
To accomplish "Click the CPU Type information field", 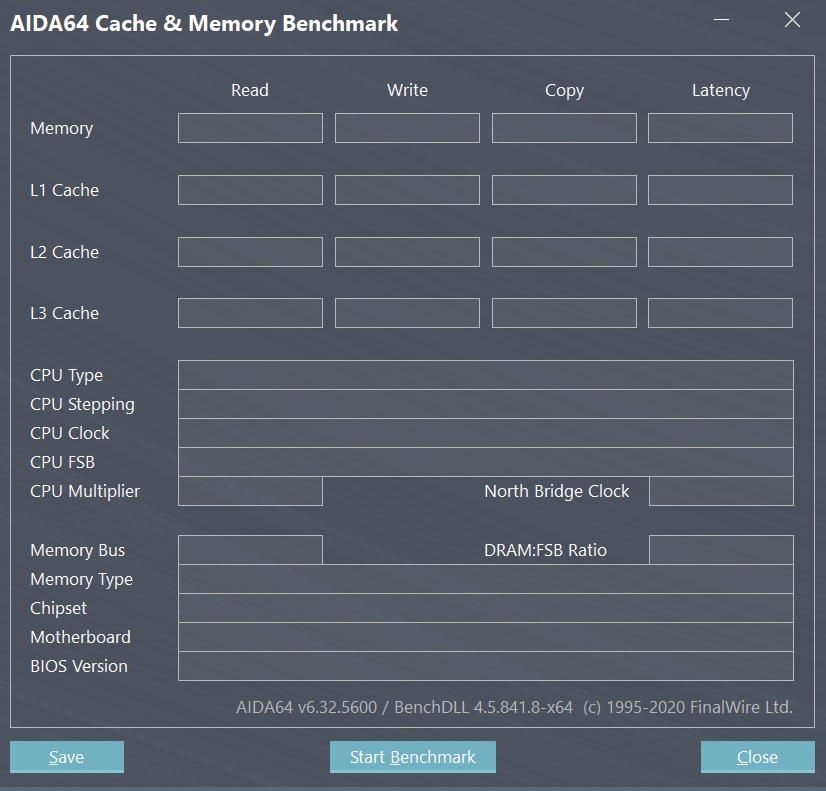I will [x=485, y=375].
